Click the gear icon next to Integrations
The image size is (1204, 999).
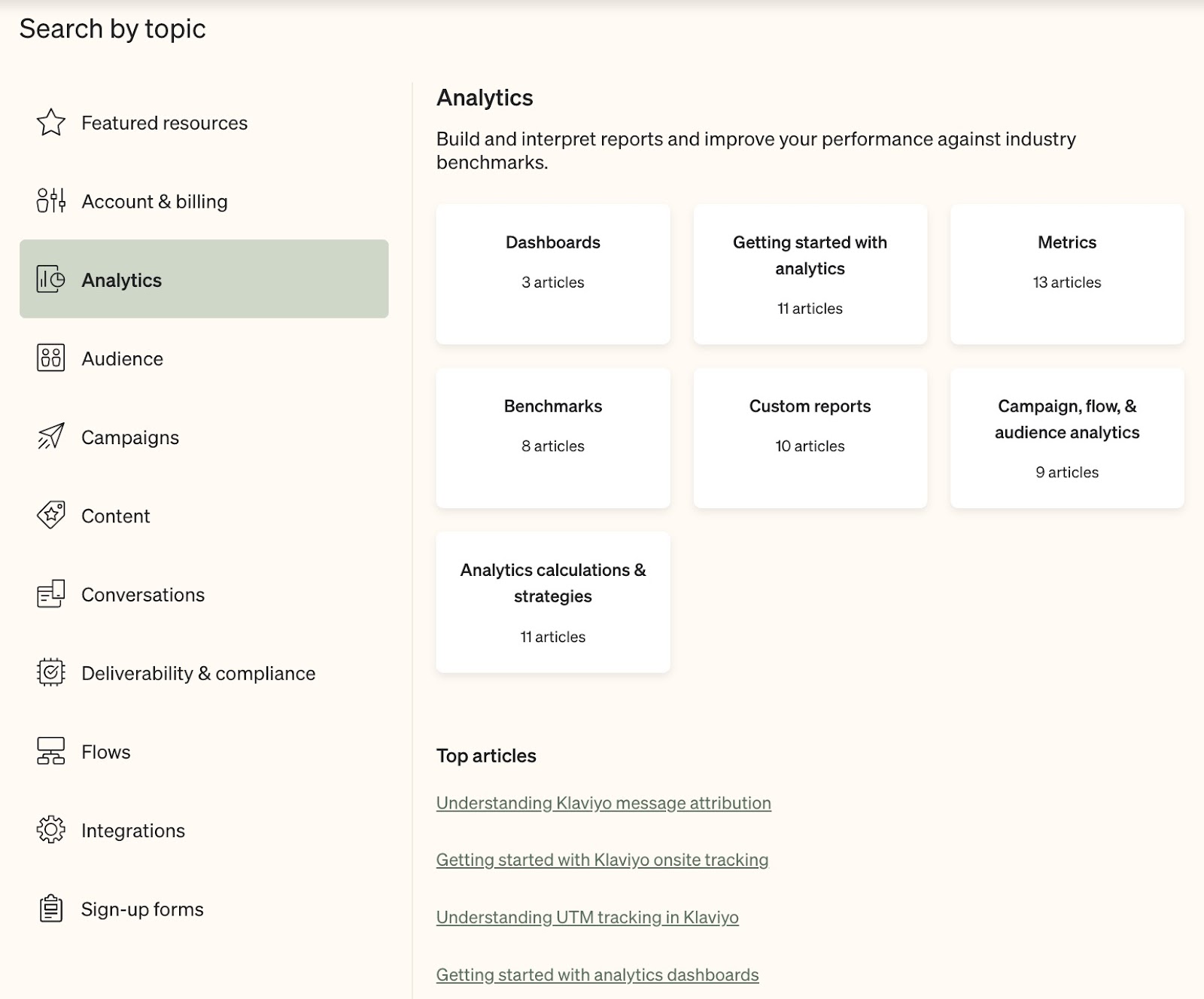click(x=50, y=830)
